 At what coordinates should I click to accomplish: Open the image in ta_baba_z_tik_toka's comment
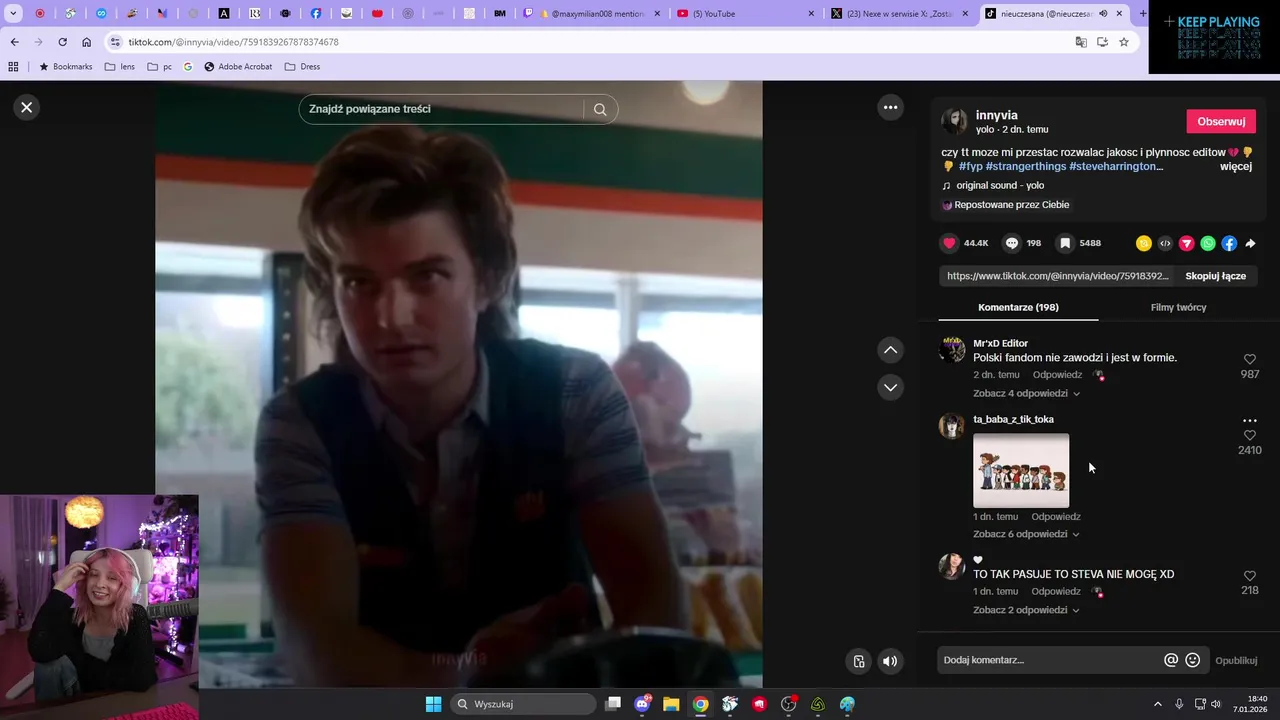pos(1021,470)
